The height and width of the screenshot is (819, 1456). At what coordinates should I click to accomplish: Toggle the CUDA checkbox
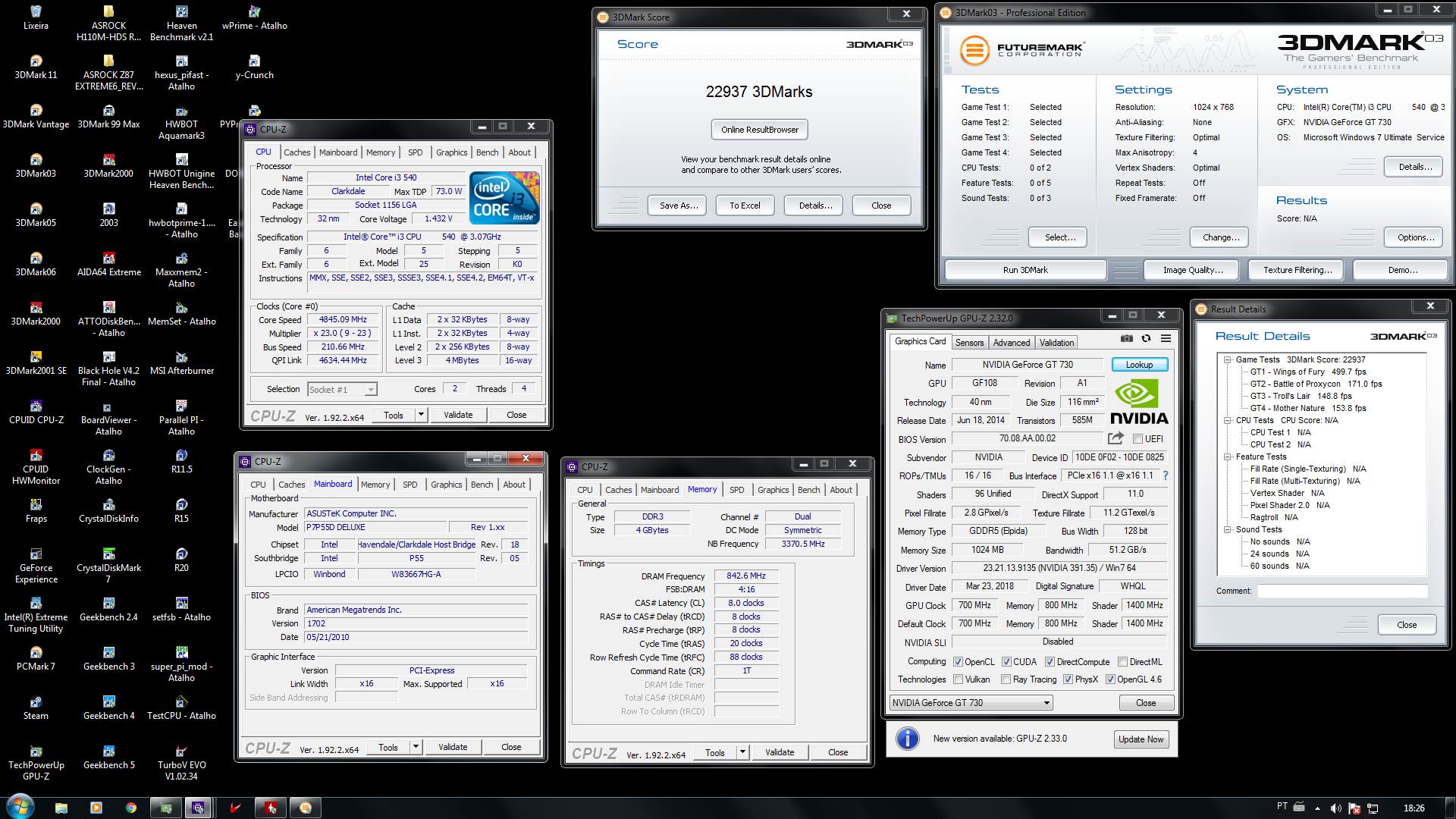[1006, 662]
